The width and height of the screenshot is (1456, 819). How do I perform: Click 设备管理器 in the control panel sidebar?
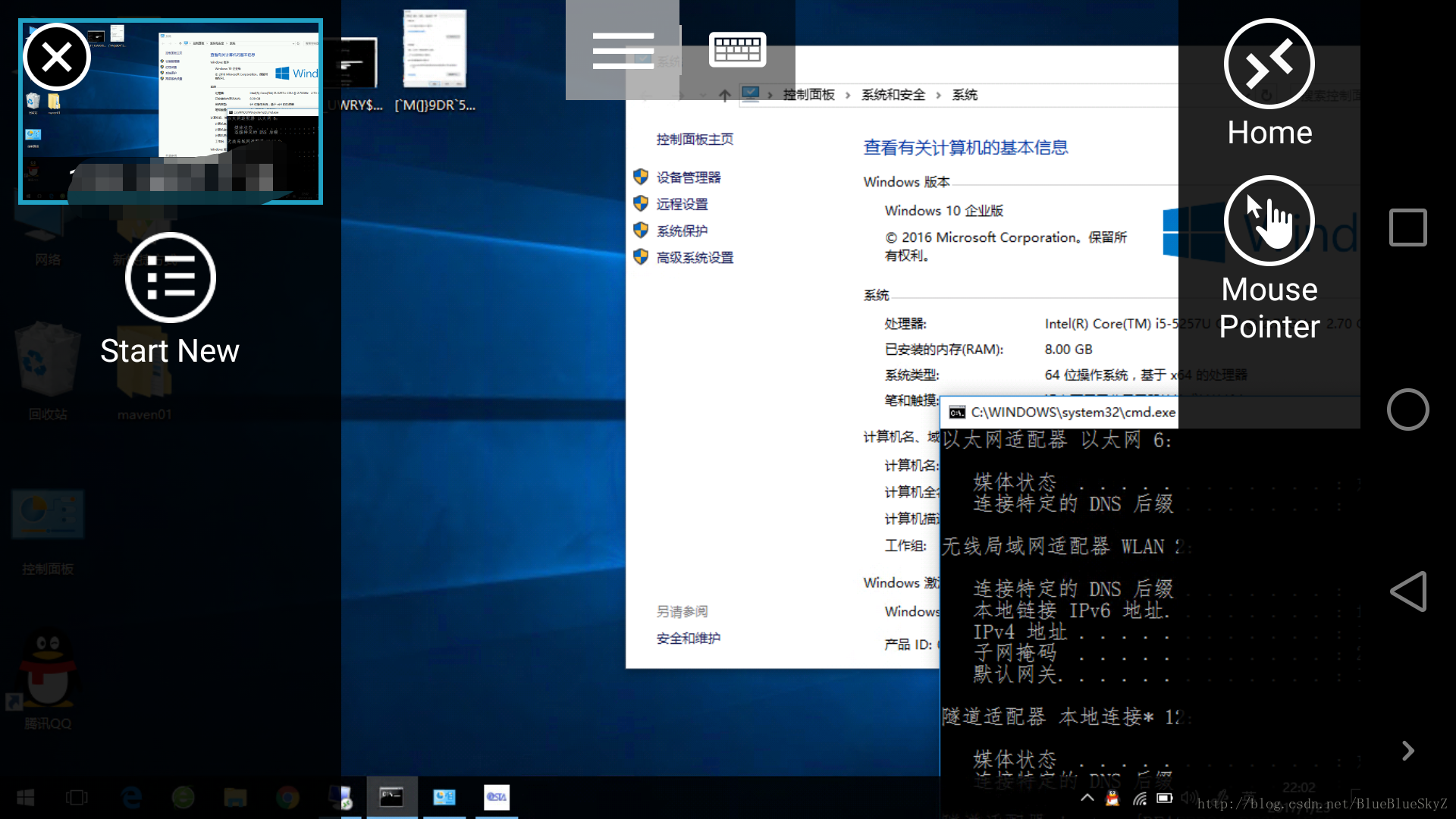(x=689, y=177)
